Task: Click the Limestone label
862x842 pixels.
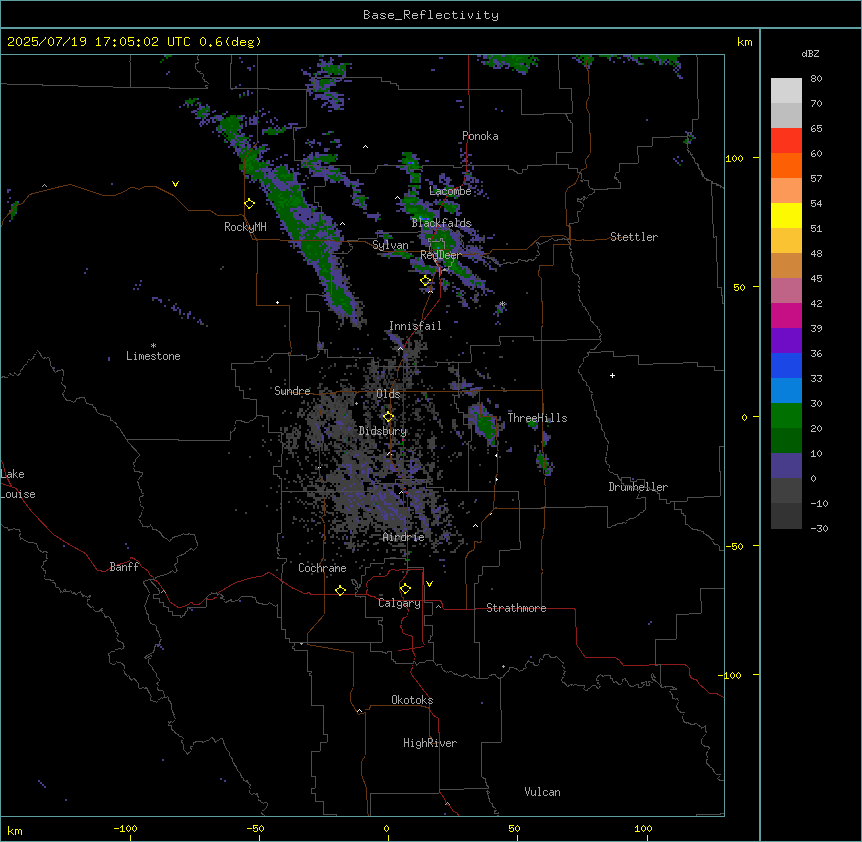Action: point(153,356)
